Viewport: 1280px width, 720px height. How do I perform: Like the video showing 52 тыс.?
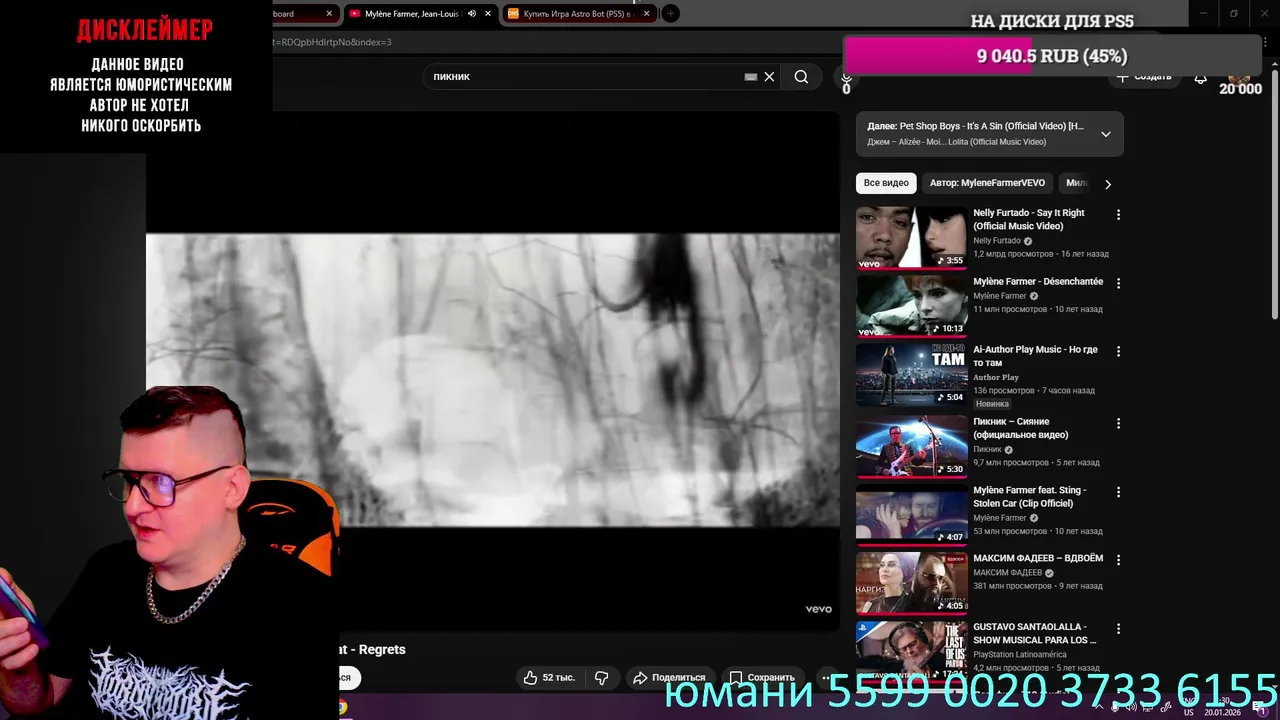pos(549,678)
